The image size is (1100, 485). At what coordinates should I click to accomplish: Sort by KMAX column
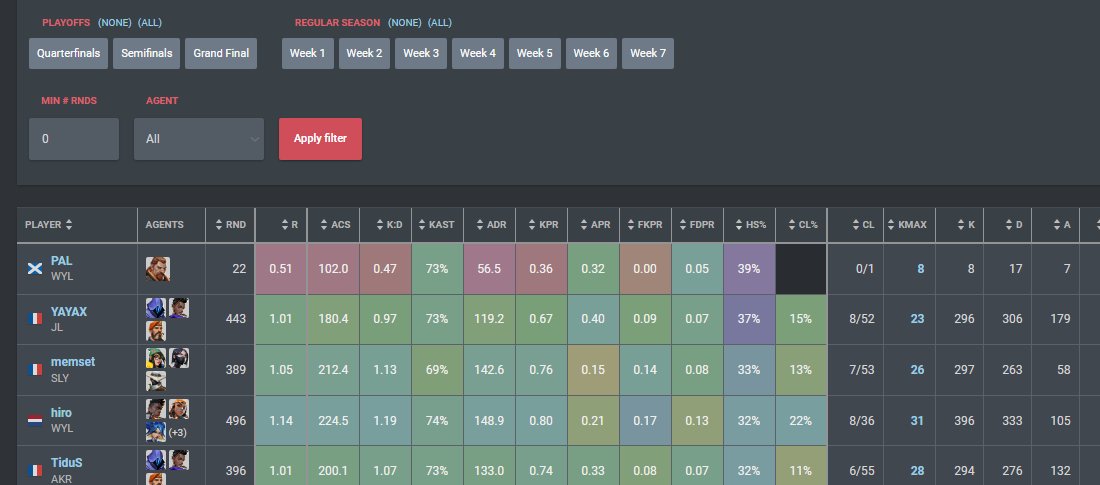click(909, 225)
